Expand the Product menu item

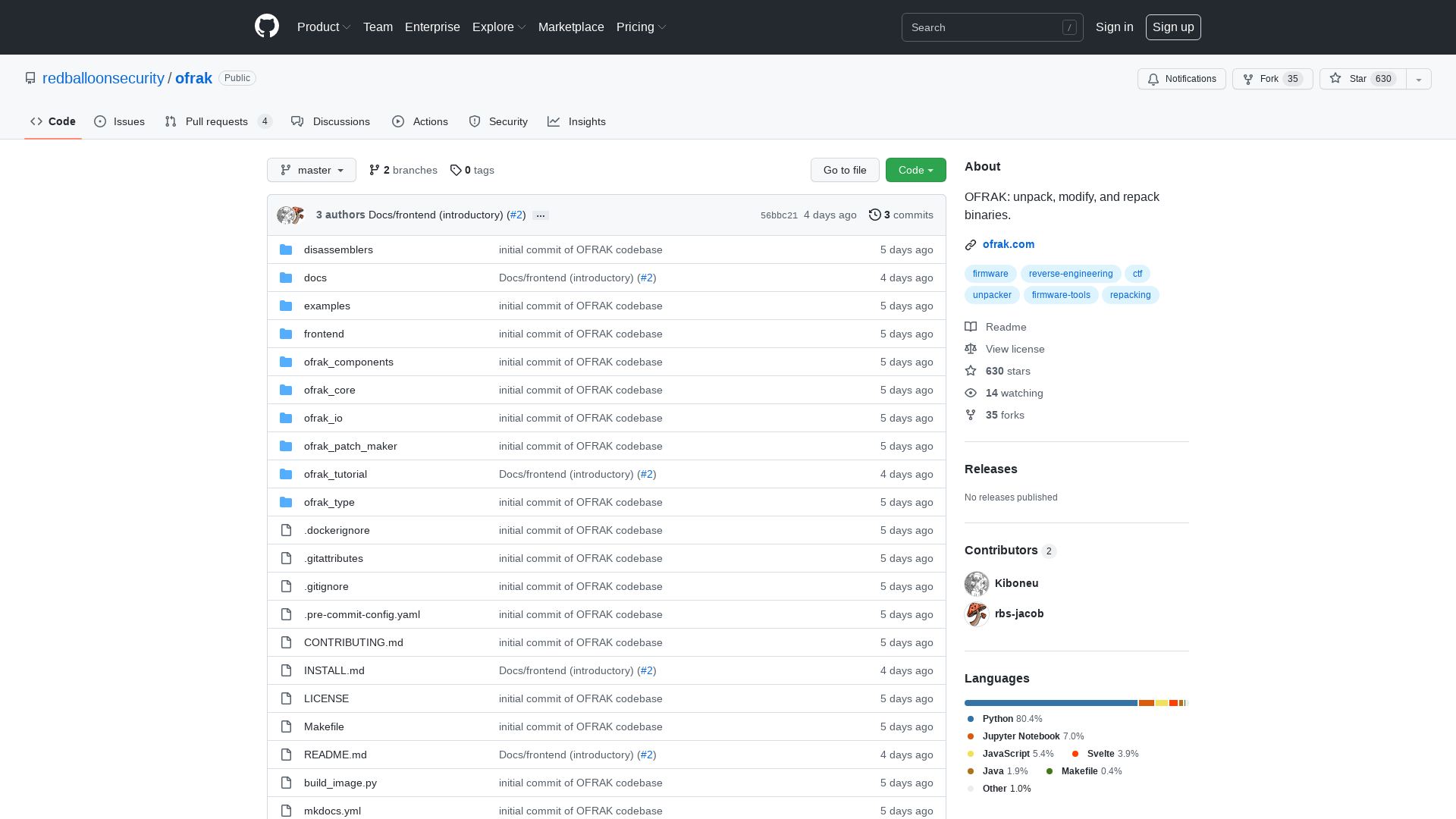pyautogui.click(x=323, y=27)
